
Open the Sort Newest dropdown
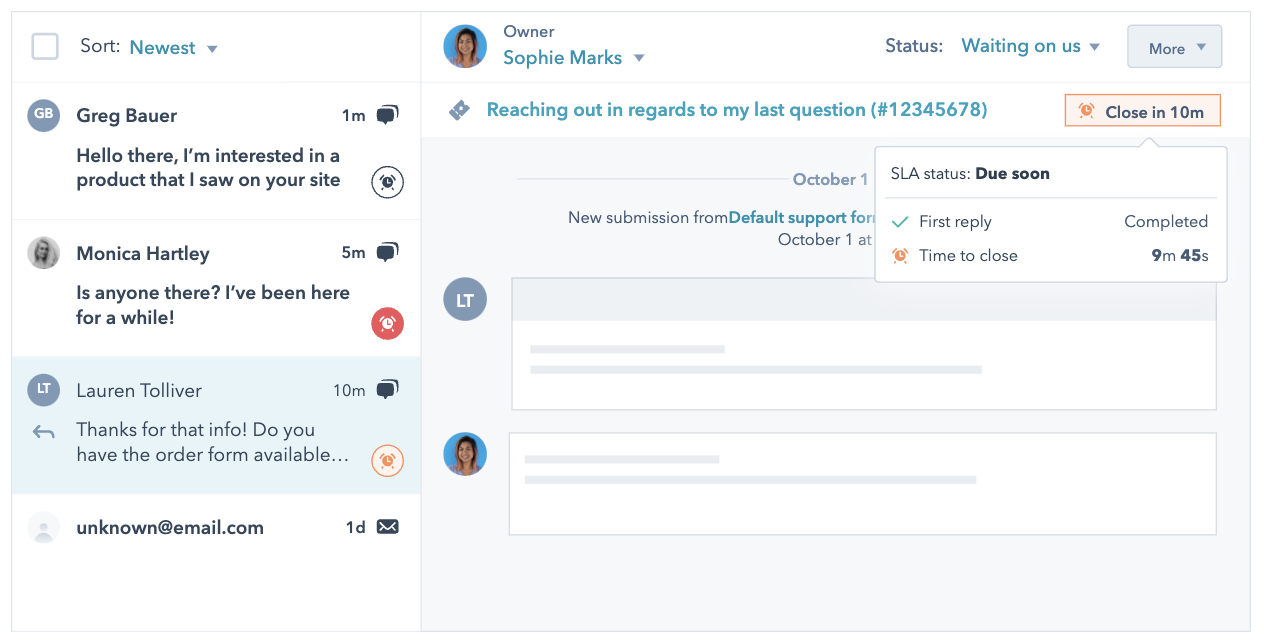[173, 48]
